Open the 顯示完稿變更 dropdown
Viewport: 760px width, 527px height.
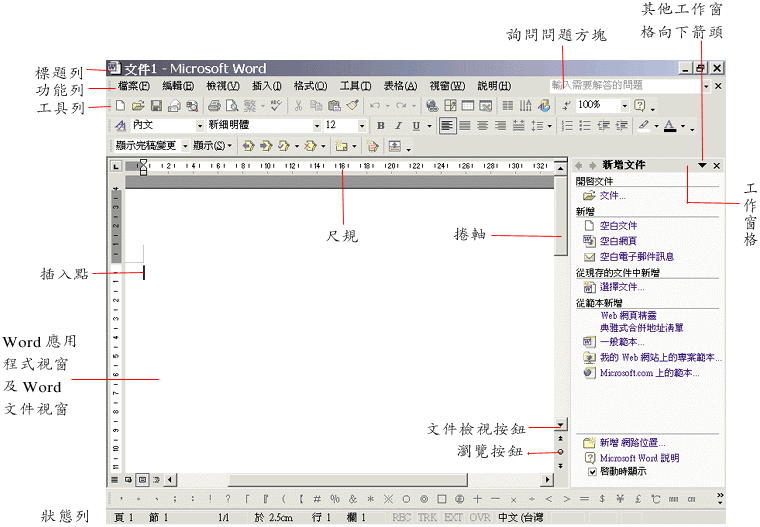pos(185,145)
